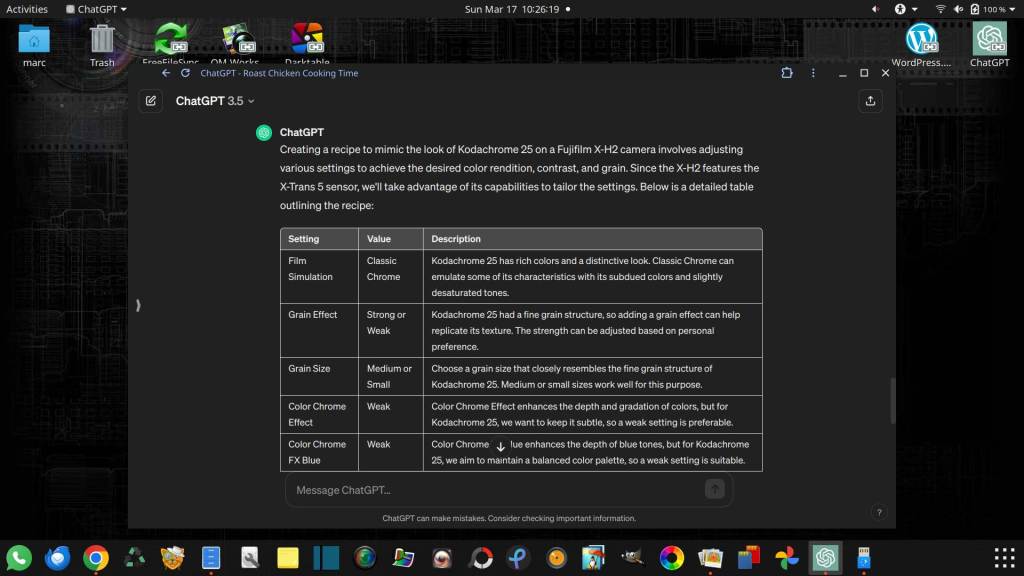This screenshot has width=1024, height=576.
Task: Open the marc home folder
Action: (34, 44)
